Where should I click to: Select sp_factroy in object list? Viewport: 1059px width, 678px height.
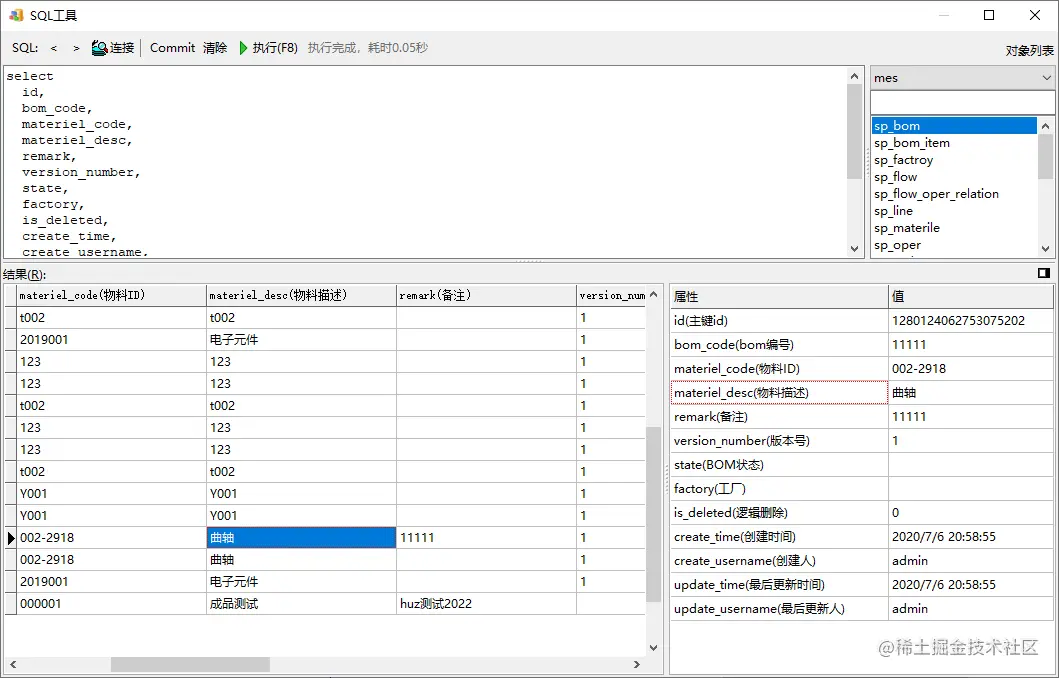tap(954, 160)
